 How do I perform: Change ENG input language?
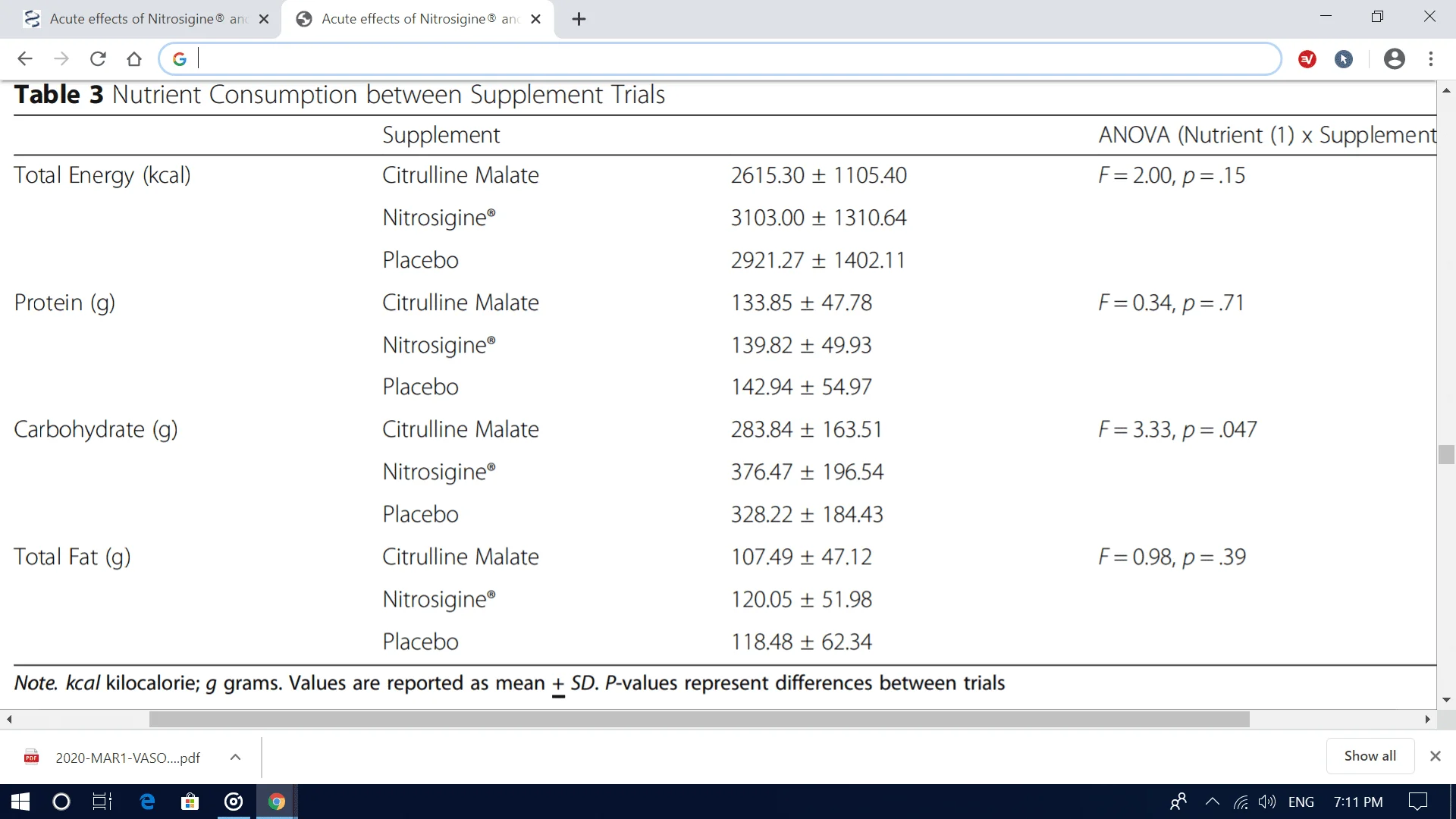click(1301, 802)
